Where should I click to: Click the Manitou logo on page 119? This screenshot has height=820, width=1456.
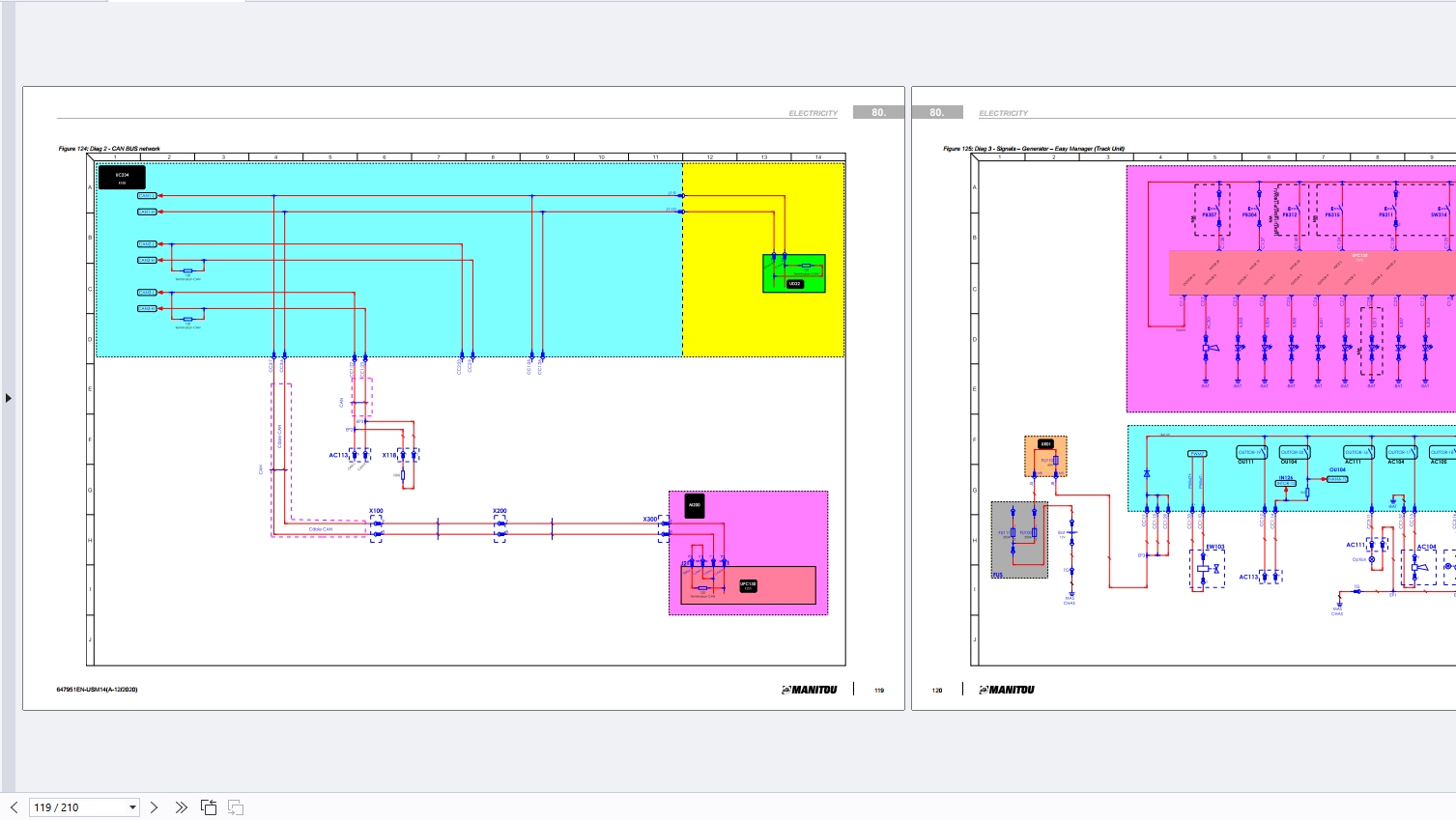[x=810, y=690]
